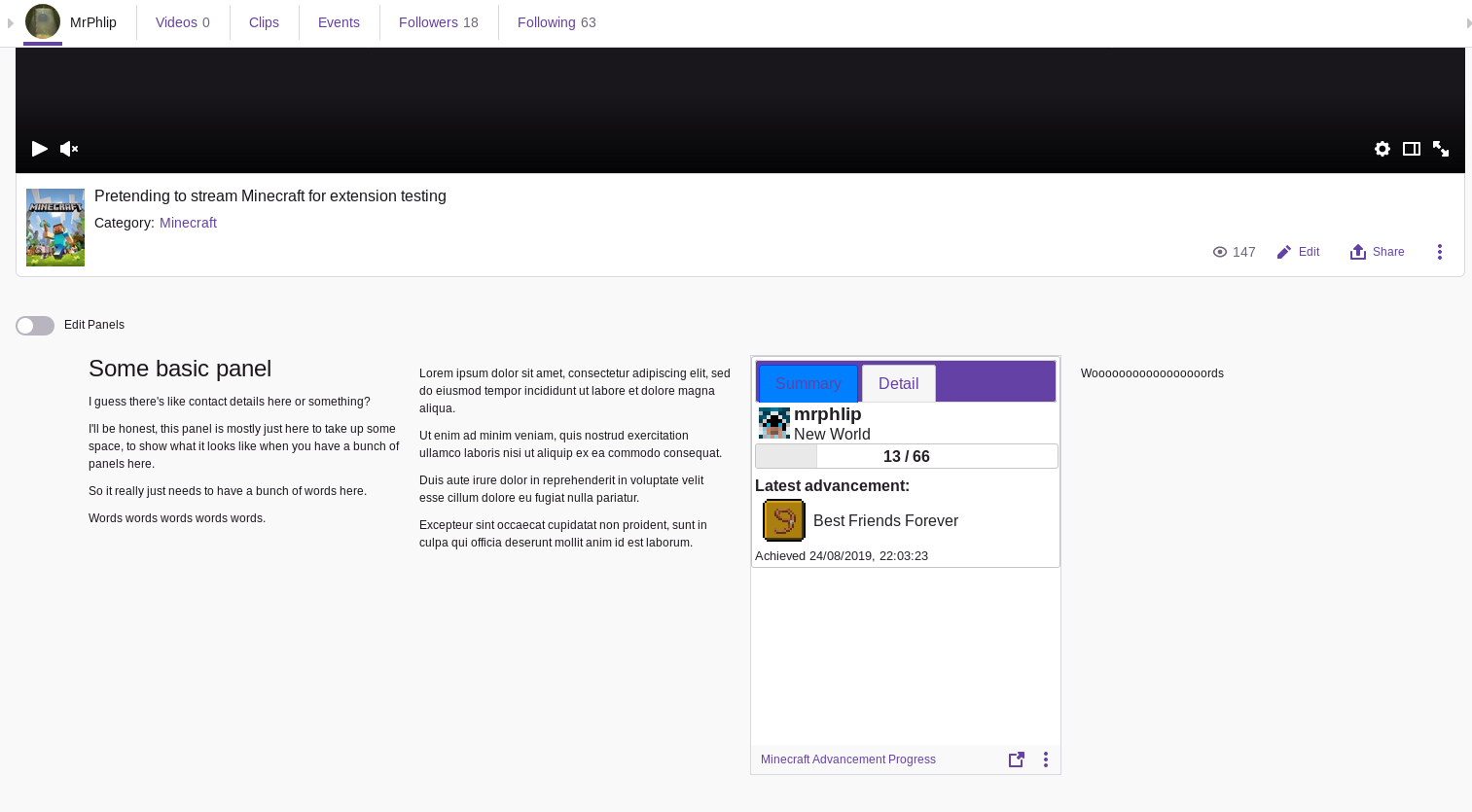Click the stream title text
Screen dimensions: 1472x812
[x=270, y=196]
